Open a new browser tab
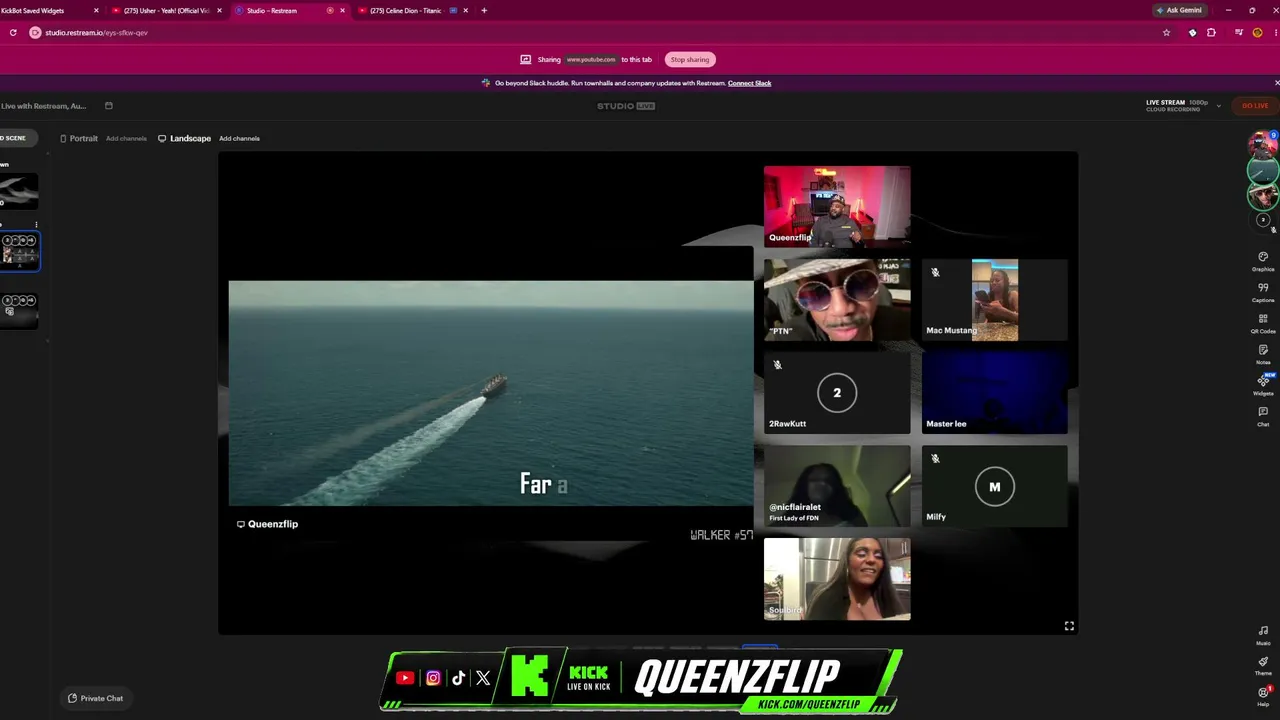This screenshot has height=720, width=1280. pyautogui.click(x=484, y=11)
